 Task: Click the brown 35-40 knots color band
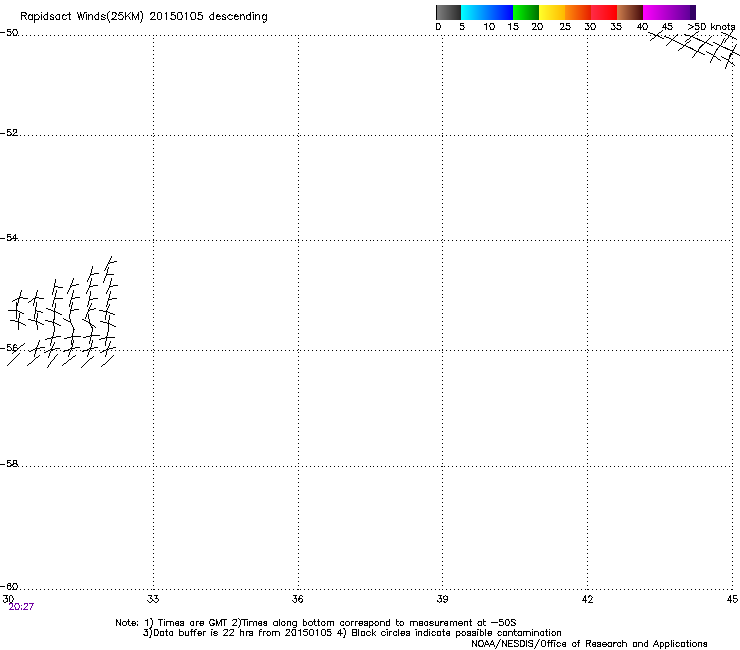coord(630,12)
